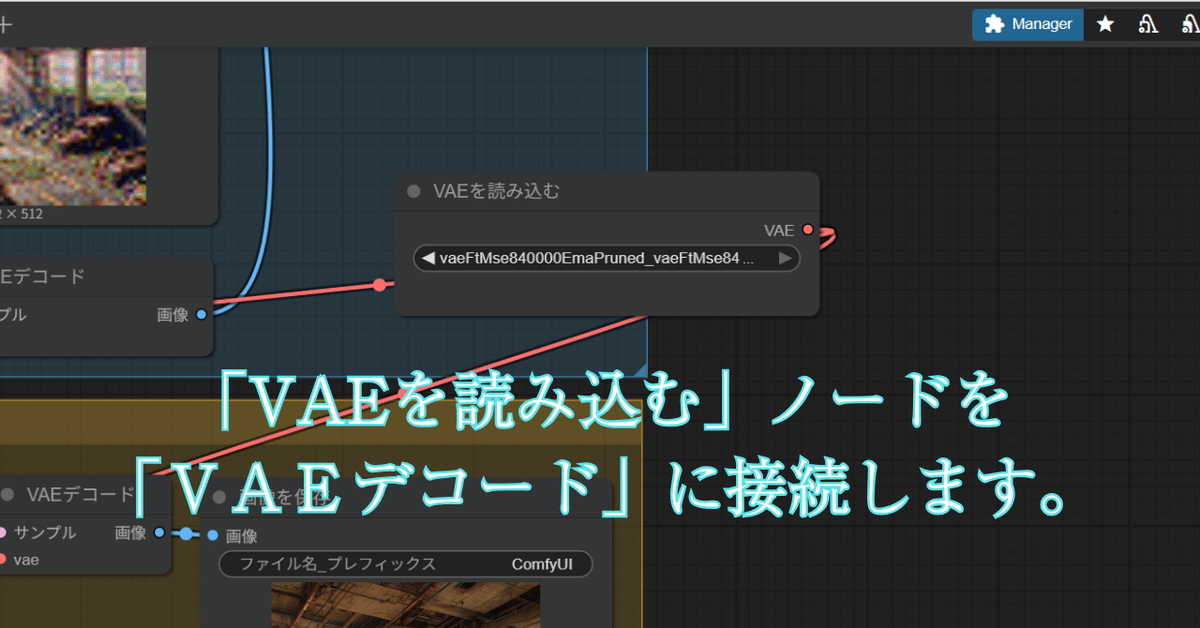
Task: Select the ファイル名_プレフィックス field showing ComfyUI
Action: (x=405, y=563)
